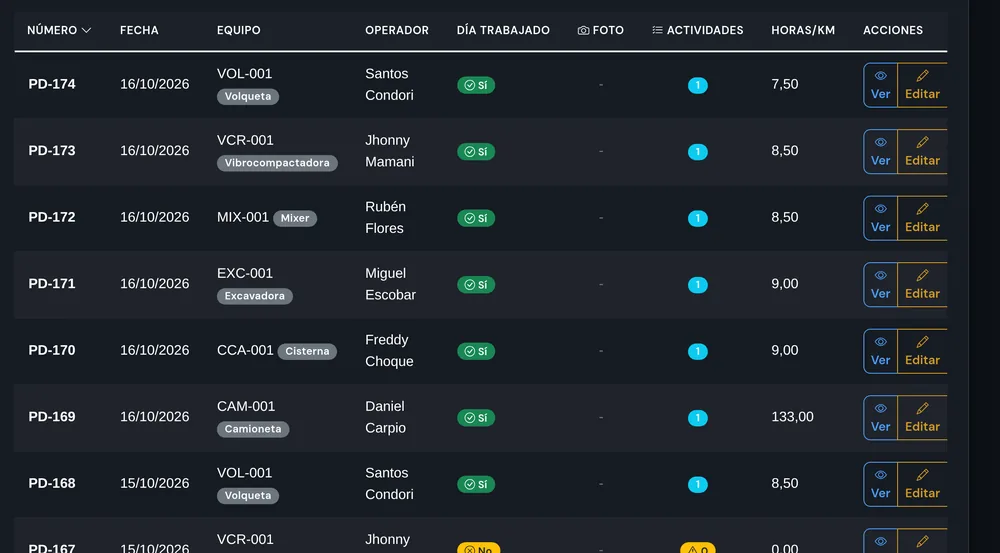
Task: View report PD-172
Action: [880, 218]
